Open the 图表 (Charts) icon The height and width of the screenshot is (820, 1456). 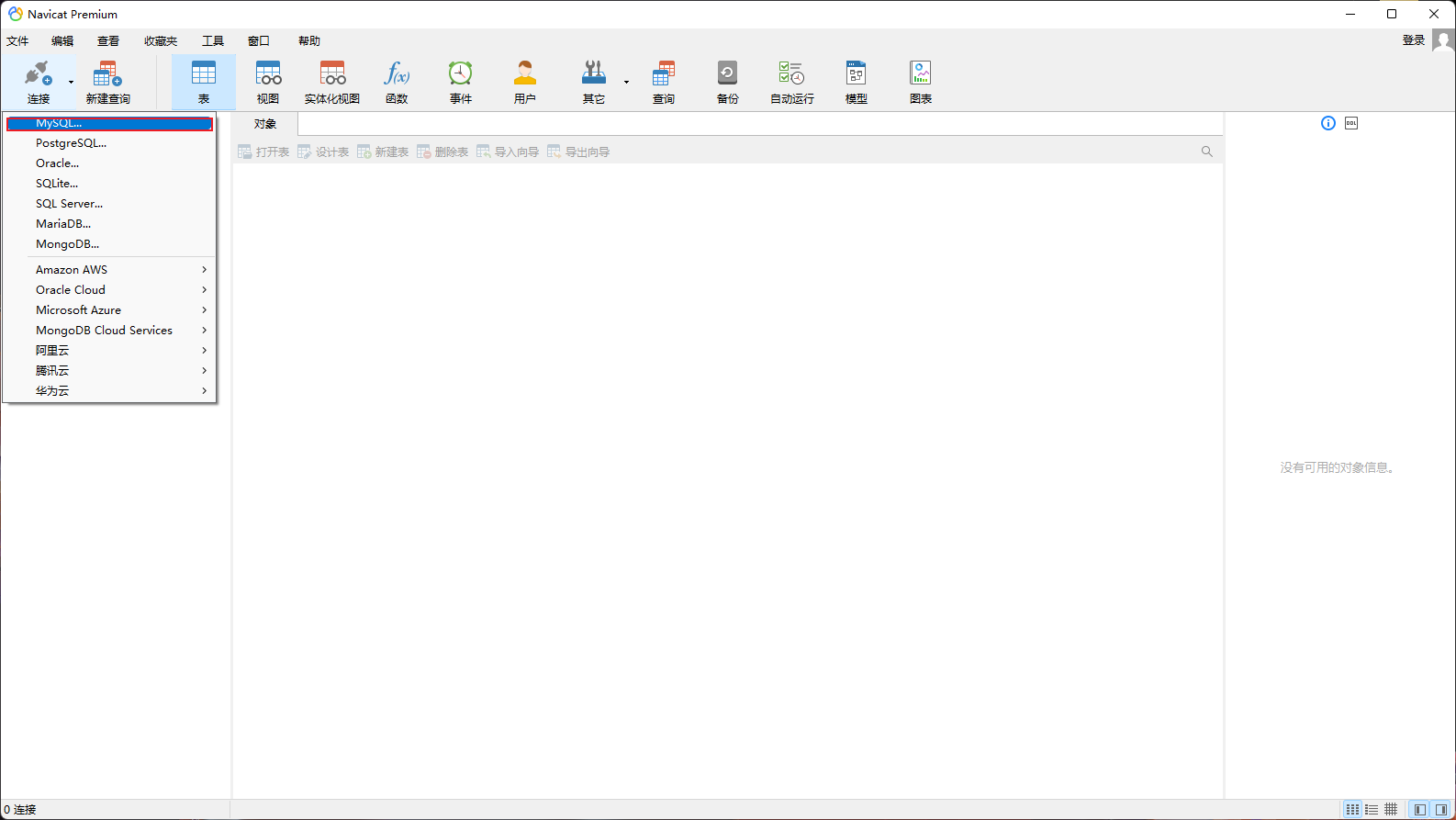(921, 82)
